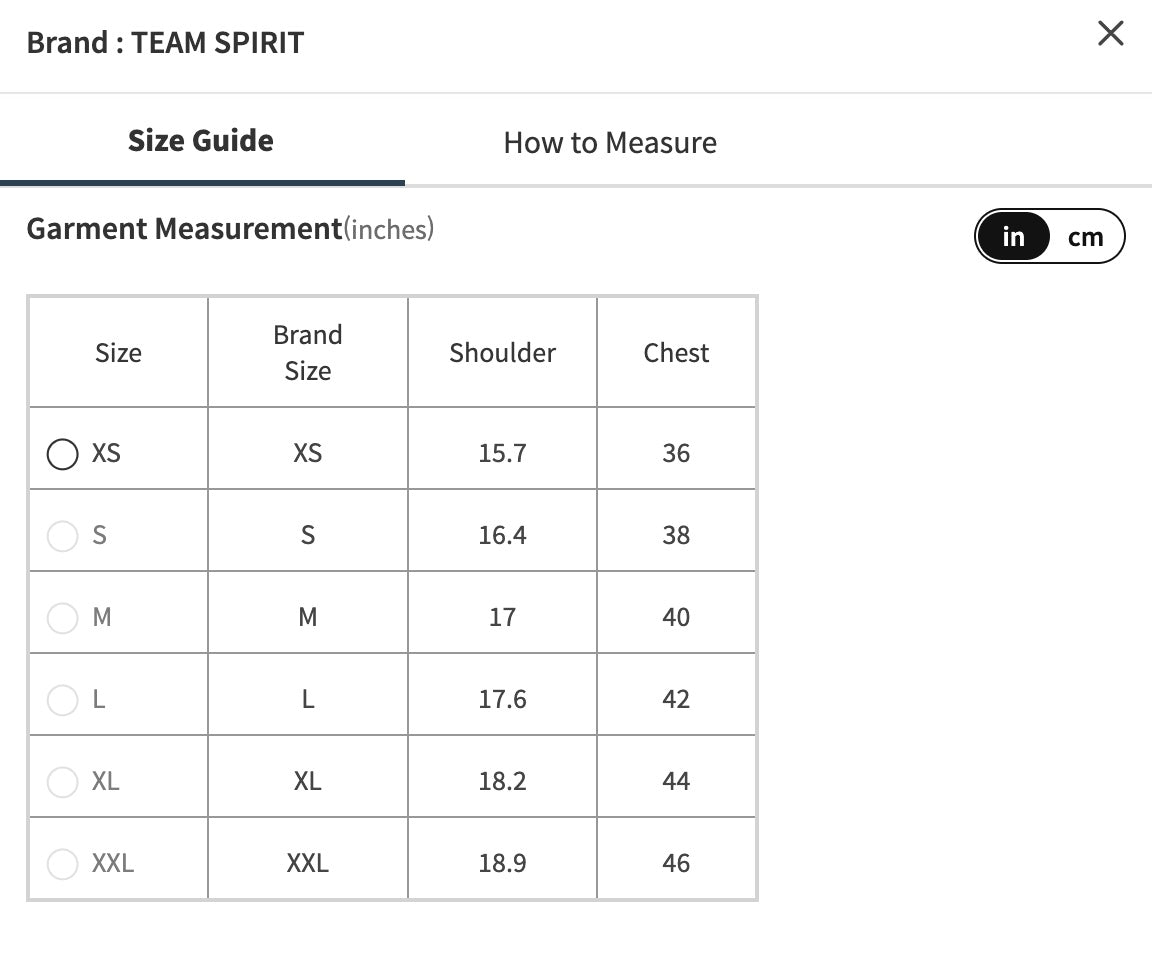Viewport: 1152px width, 956px height.
Task: Choose size S radio button
Action: coord(62,536)
